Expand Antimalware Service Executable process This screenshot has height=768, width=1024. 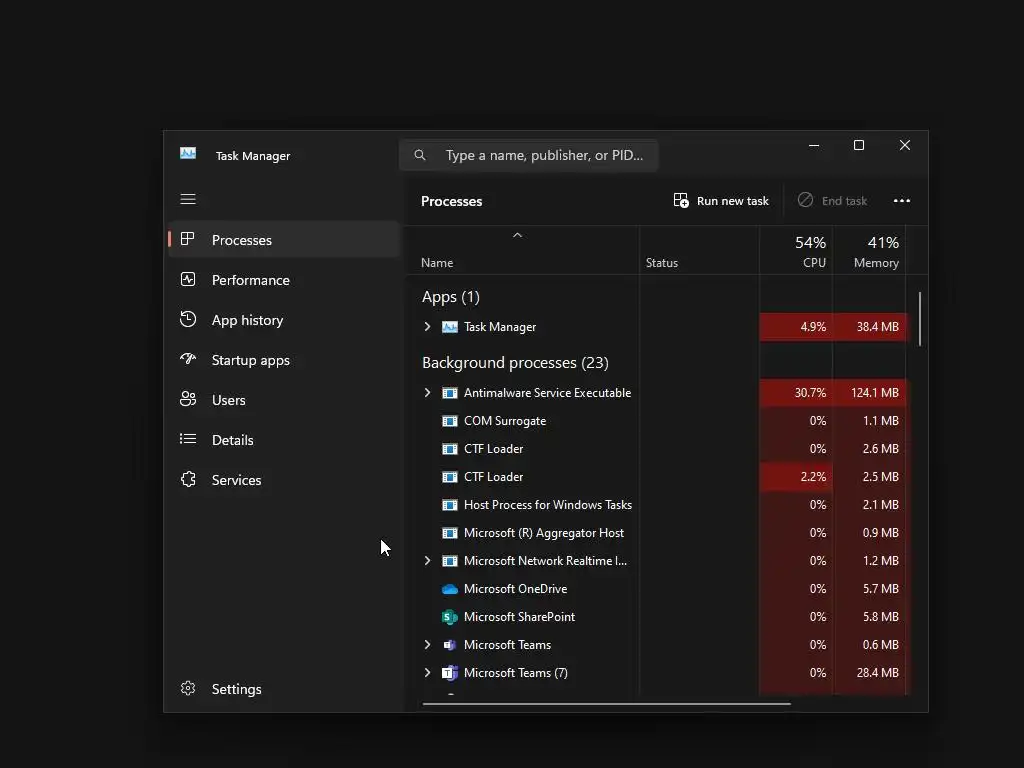pos(427,392)
